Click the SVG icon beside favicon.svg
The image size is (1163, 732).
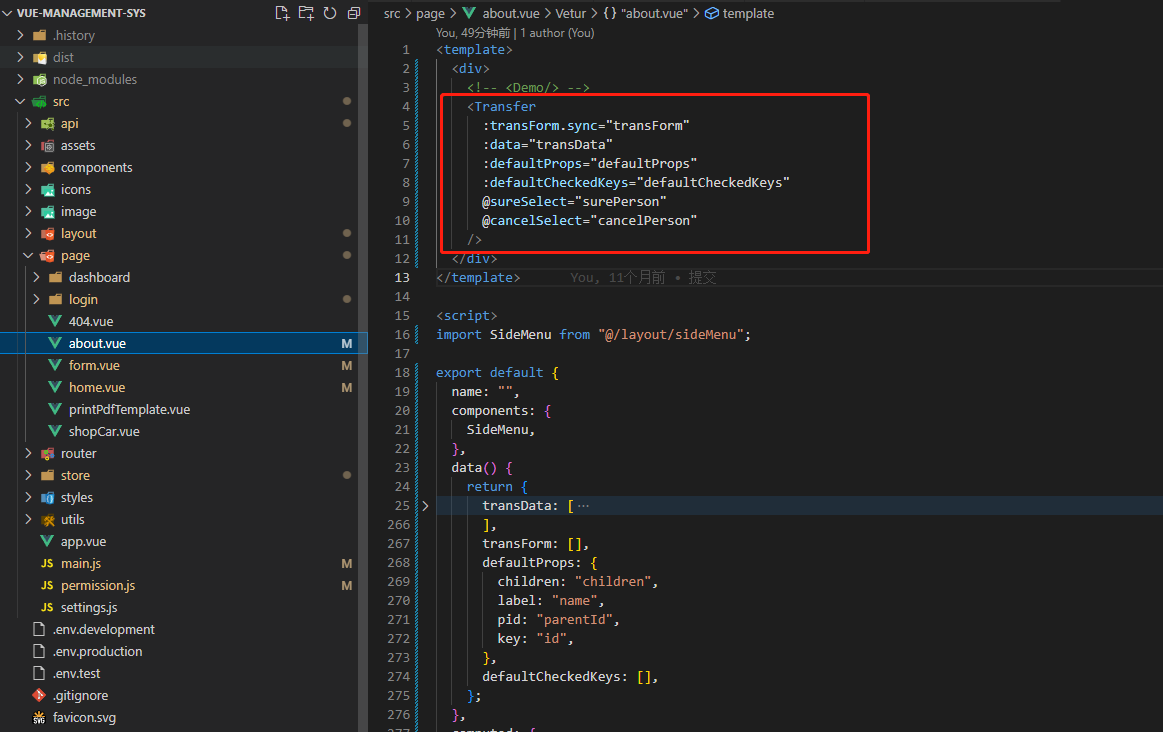39,717
